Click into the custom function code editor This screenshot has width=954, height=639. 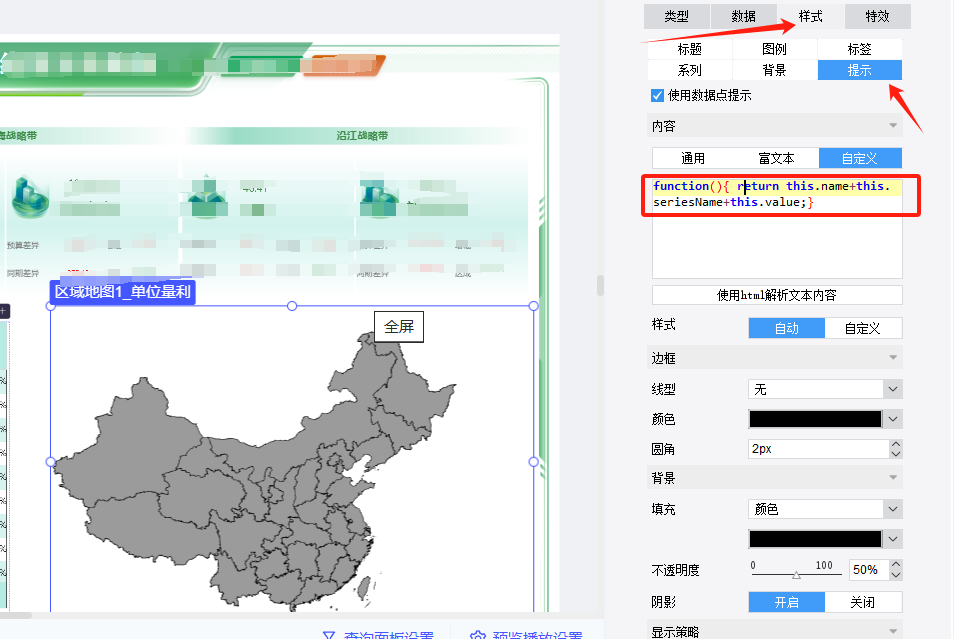777,228
